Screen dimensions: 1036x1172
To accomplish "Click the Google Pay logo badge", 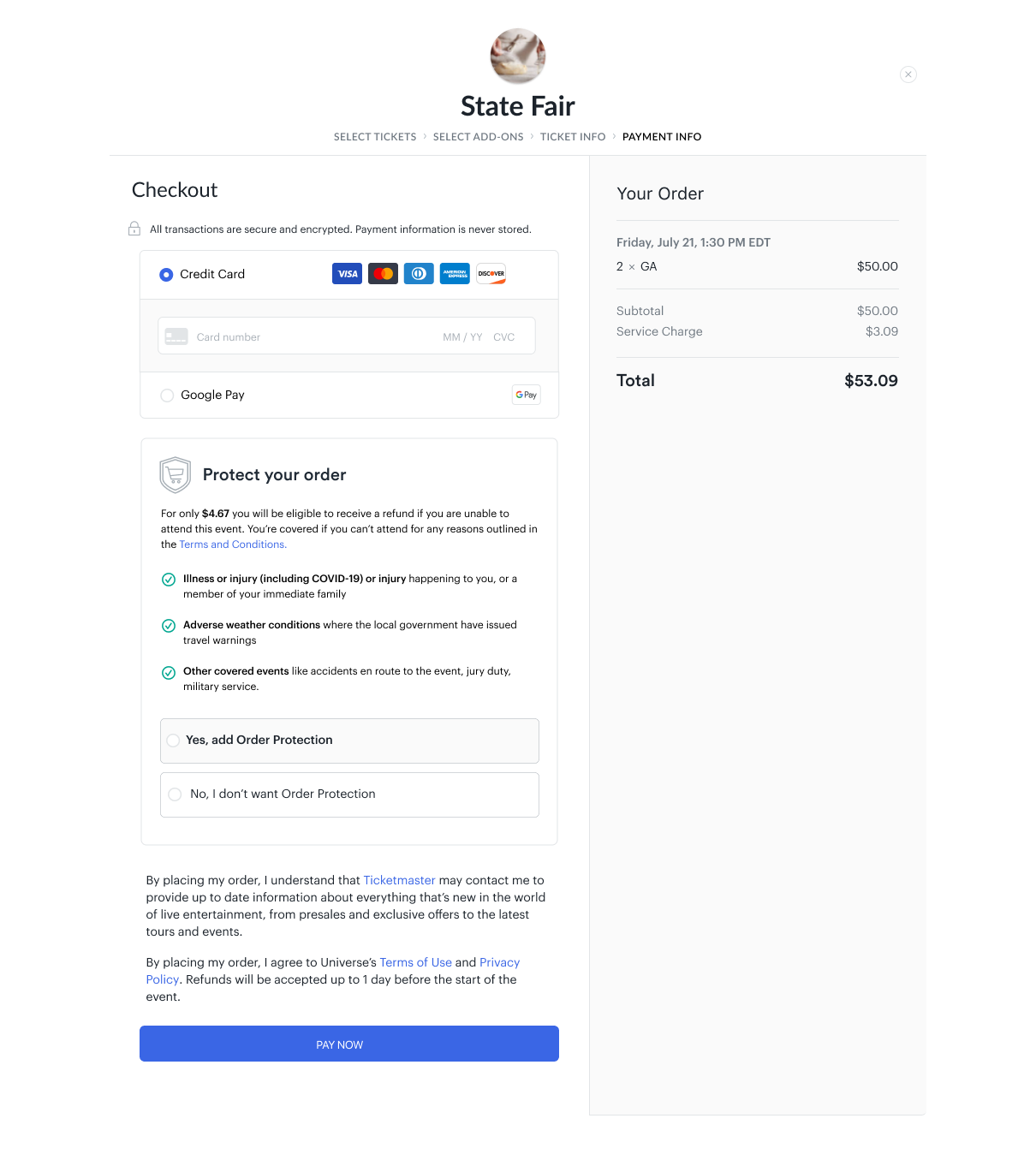I will [527, 395].
